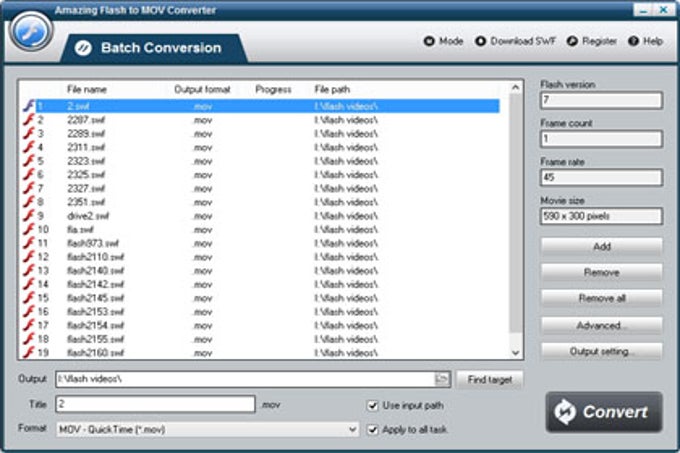Viewport: 680px width, 453px height.
Task: Click the file list scroll down arrow
Action: (x=515, y=352)
